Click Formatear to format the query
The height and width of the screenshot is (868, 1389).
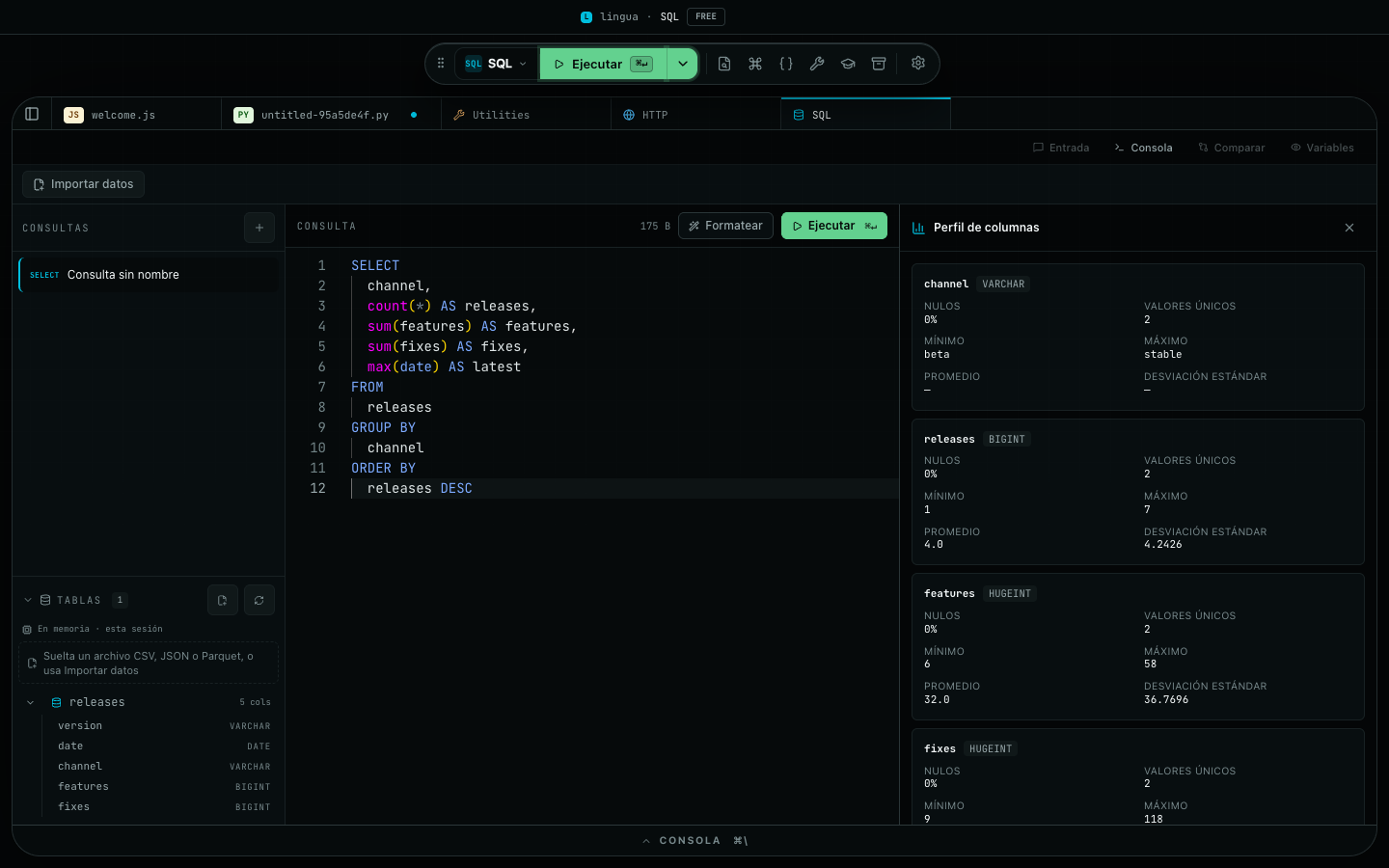[725, 226]
